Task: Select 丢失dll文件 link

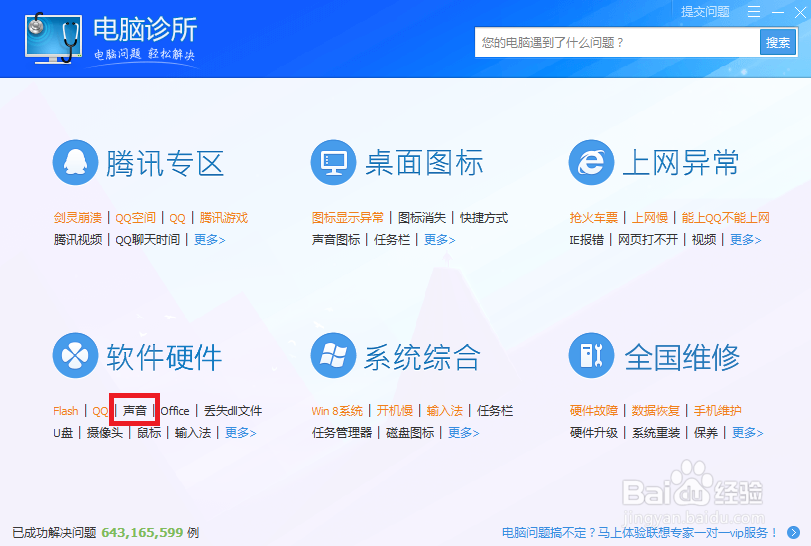Action: pos(233,411)
